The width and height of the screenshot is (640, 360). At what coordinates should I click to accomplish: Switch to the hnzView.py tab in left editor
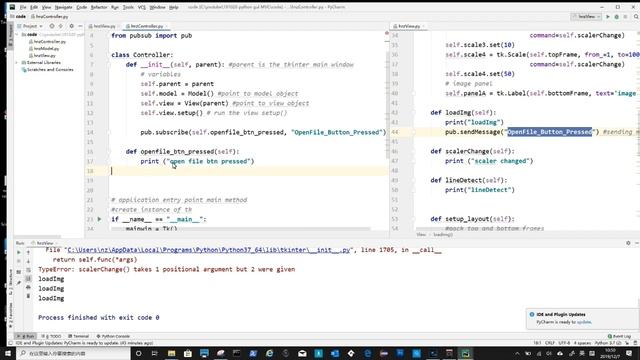[x=104, y=26]
